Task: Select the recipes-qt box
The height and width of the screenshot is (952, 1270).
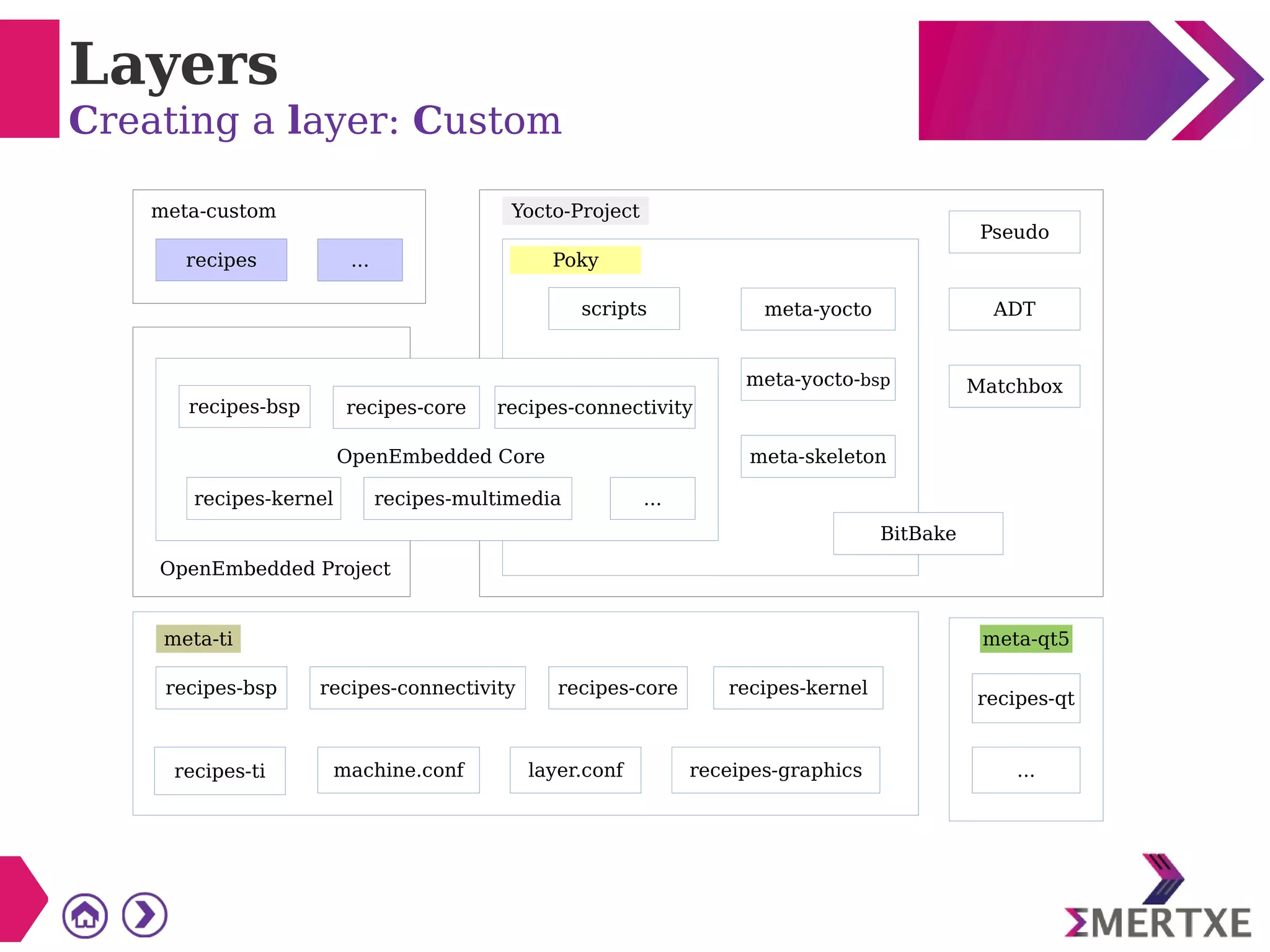Action: 1026,698
